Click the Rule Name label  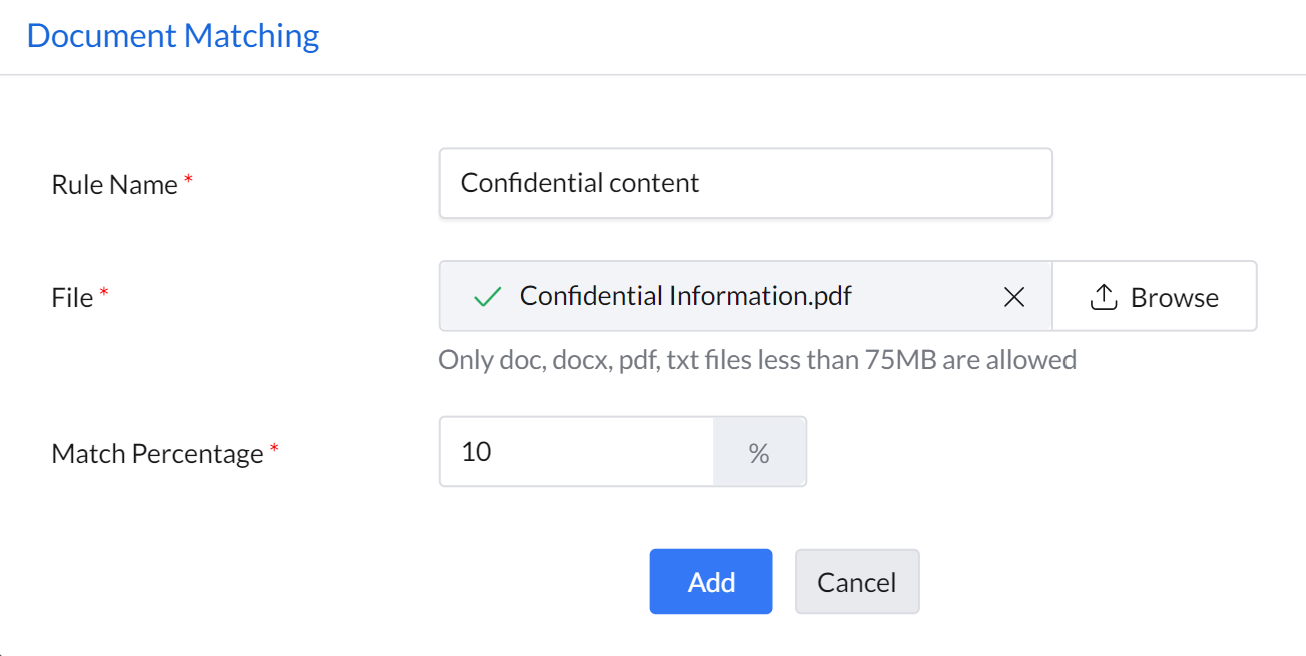pos(114,185)
